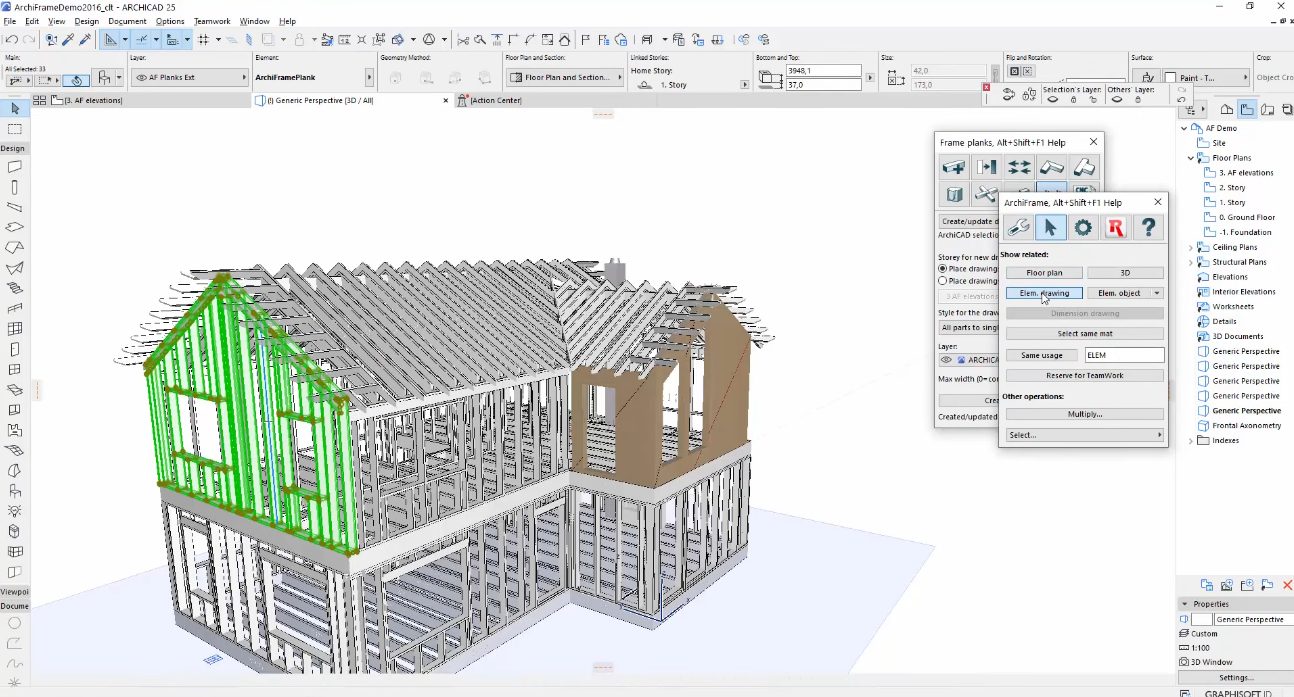Open the Design menu
The image size is (1294, 697).
(x=87, y=21)
